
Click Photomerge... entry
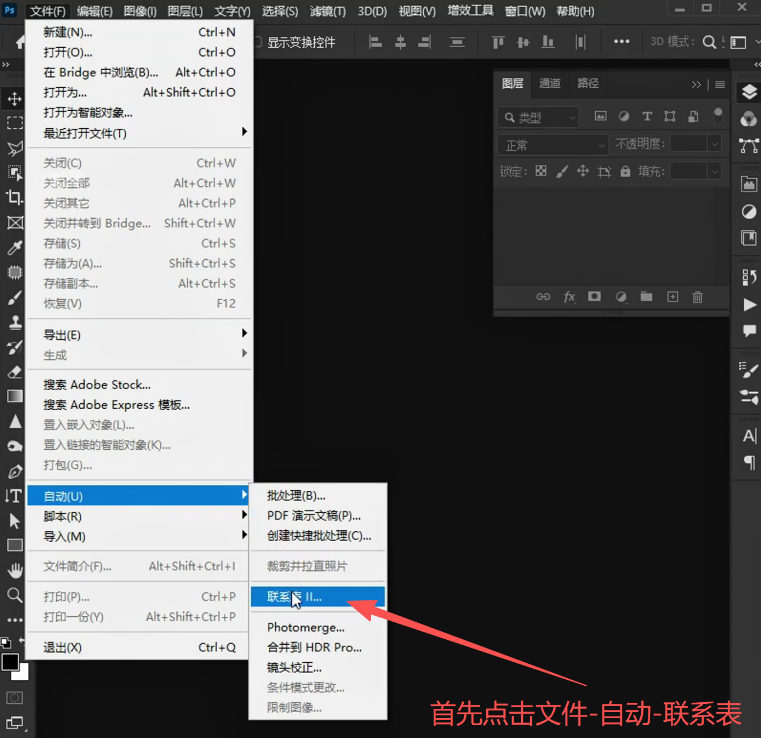(318, 627)
